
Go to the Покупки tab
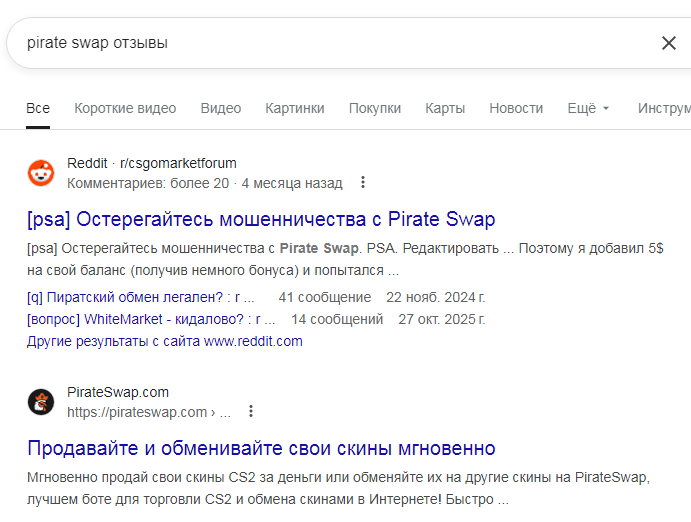click(375, 108)
